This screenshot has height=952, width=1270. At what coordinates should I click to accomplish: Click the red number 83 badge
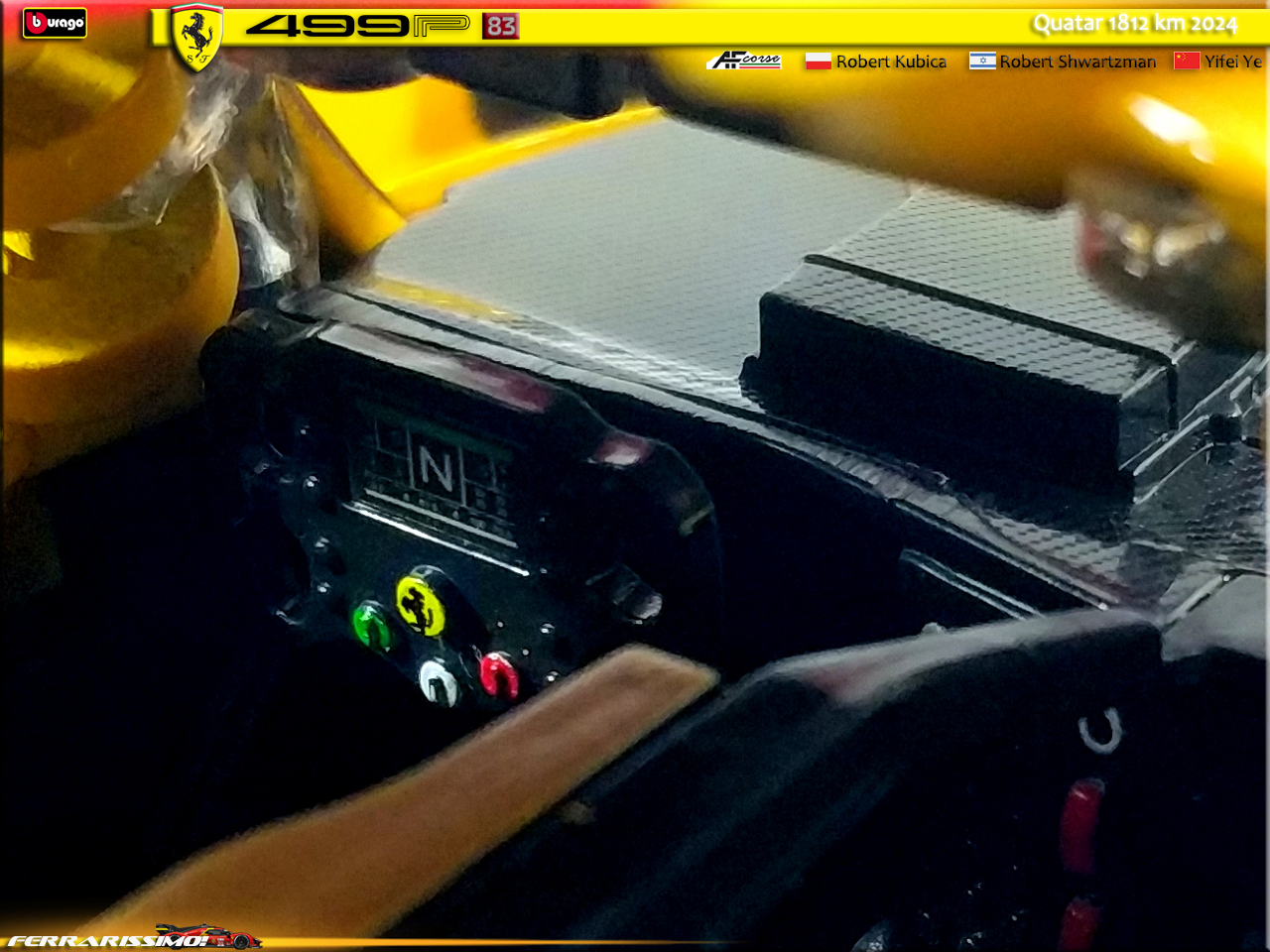[501, 26]
